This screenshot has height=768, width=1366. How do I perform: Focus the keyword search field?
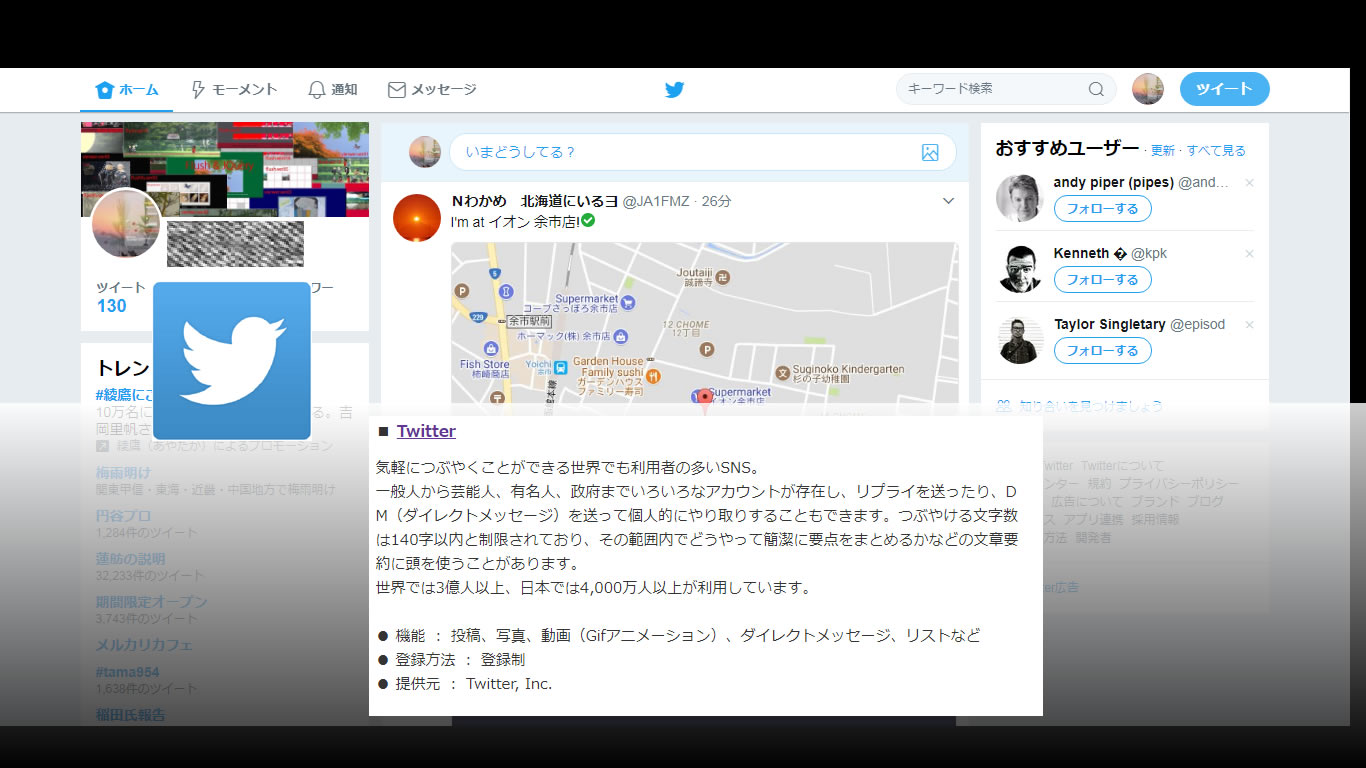(x=1005, y=89)
